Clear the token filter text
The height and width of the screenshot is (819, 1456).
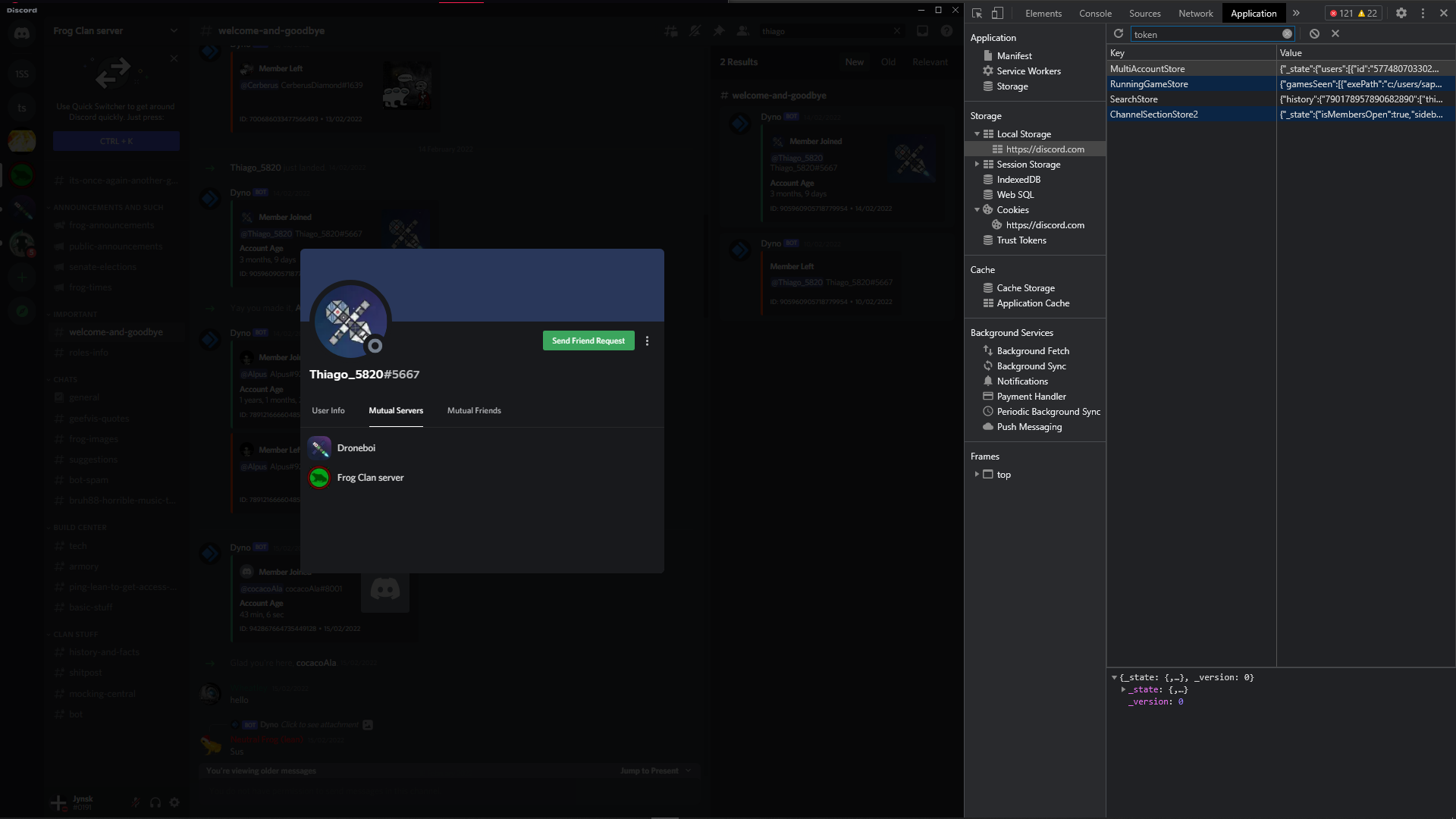click(x=1287, y=34)
